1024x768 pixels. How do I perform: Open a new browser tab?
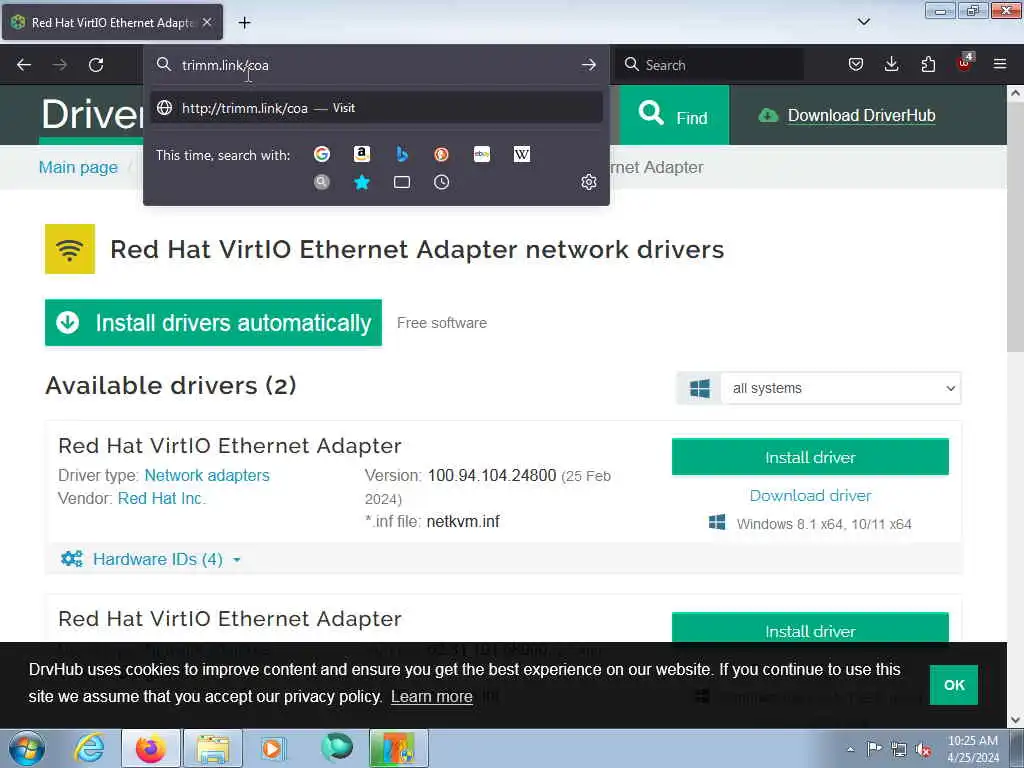[244, 23]
